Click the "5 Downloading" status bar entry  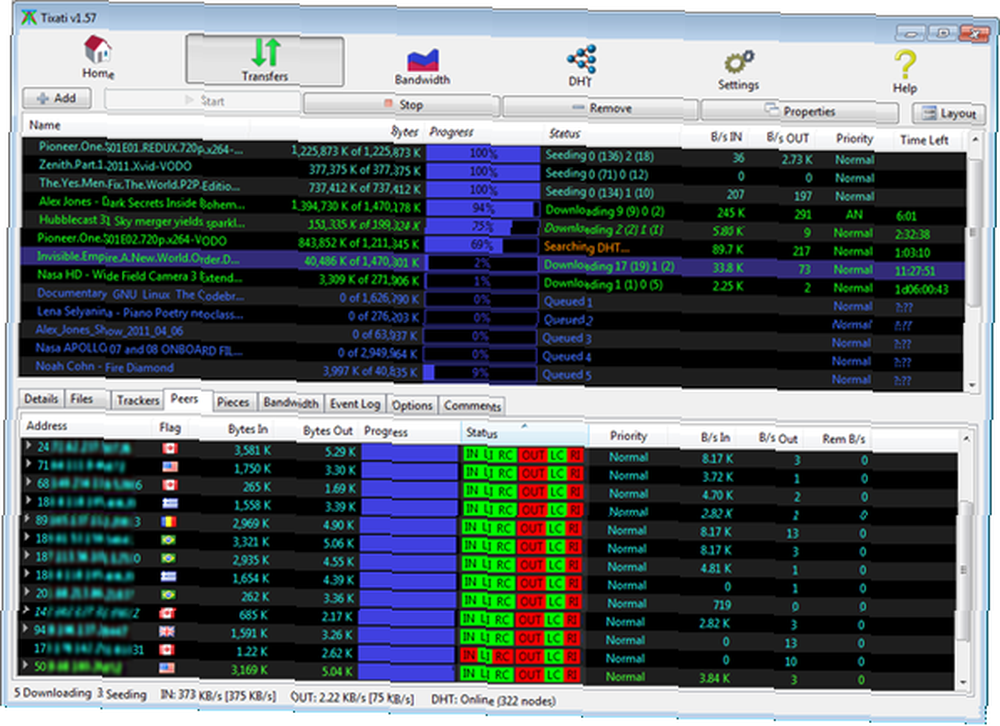[x=53, y=693]
